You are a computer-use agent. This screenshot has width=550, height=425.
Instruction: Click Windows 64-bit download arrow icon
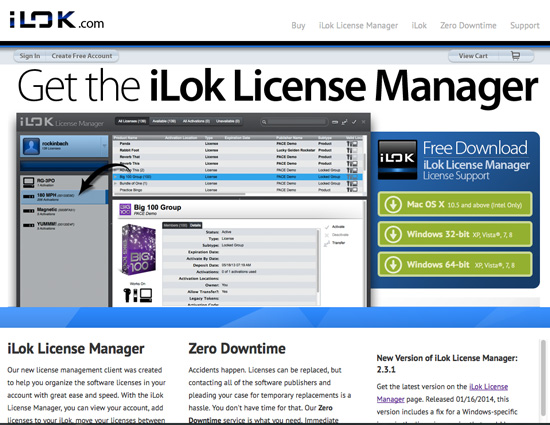coord(393,265)
